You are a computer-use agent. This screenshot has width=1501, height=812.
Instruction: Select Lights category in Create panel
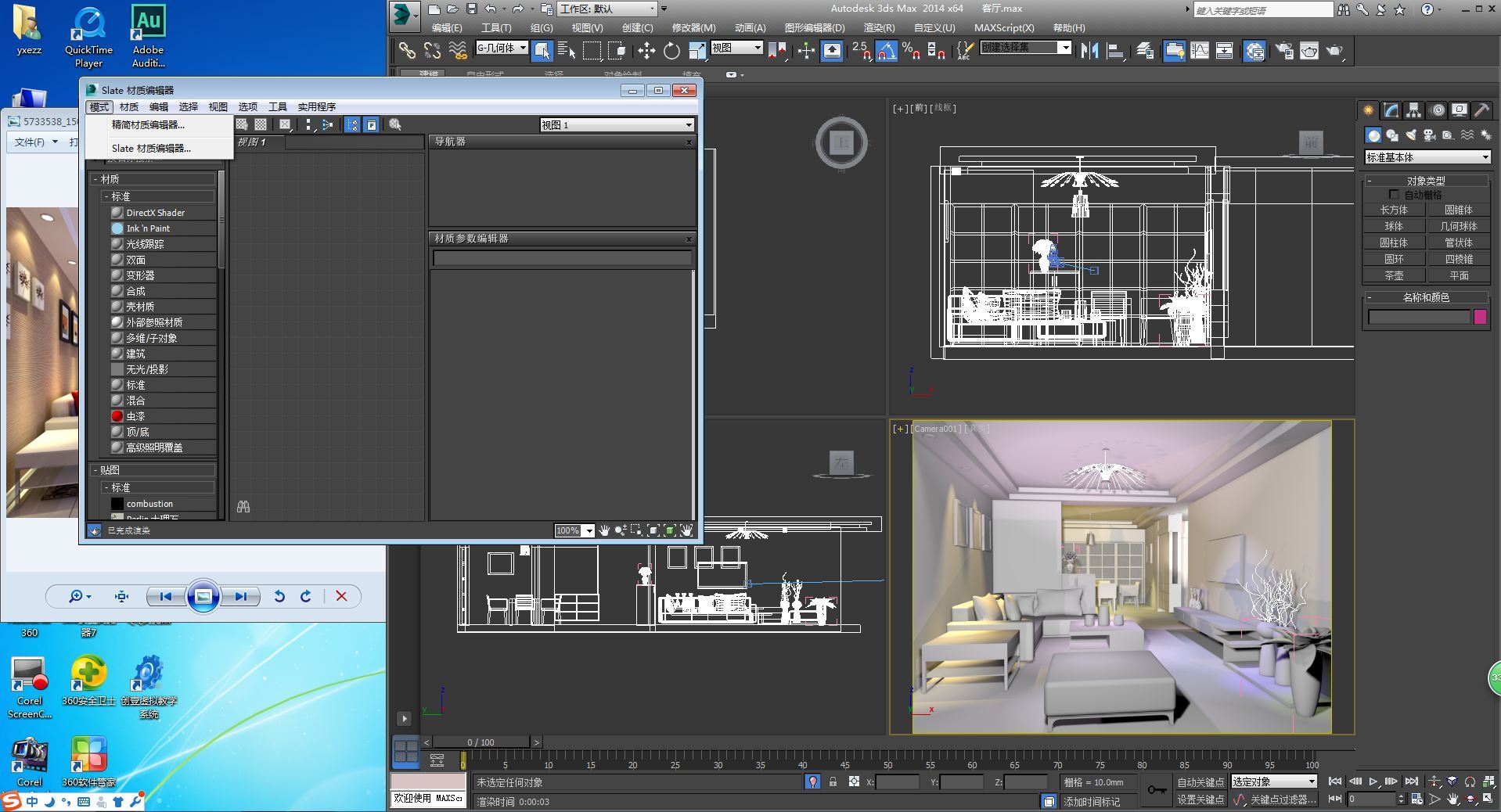[x=1411, y=135]
